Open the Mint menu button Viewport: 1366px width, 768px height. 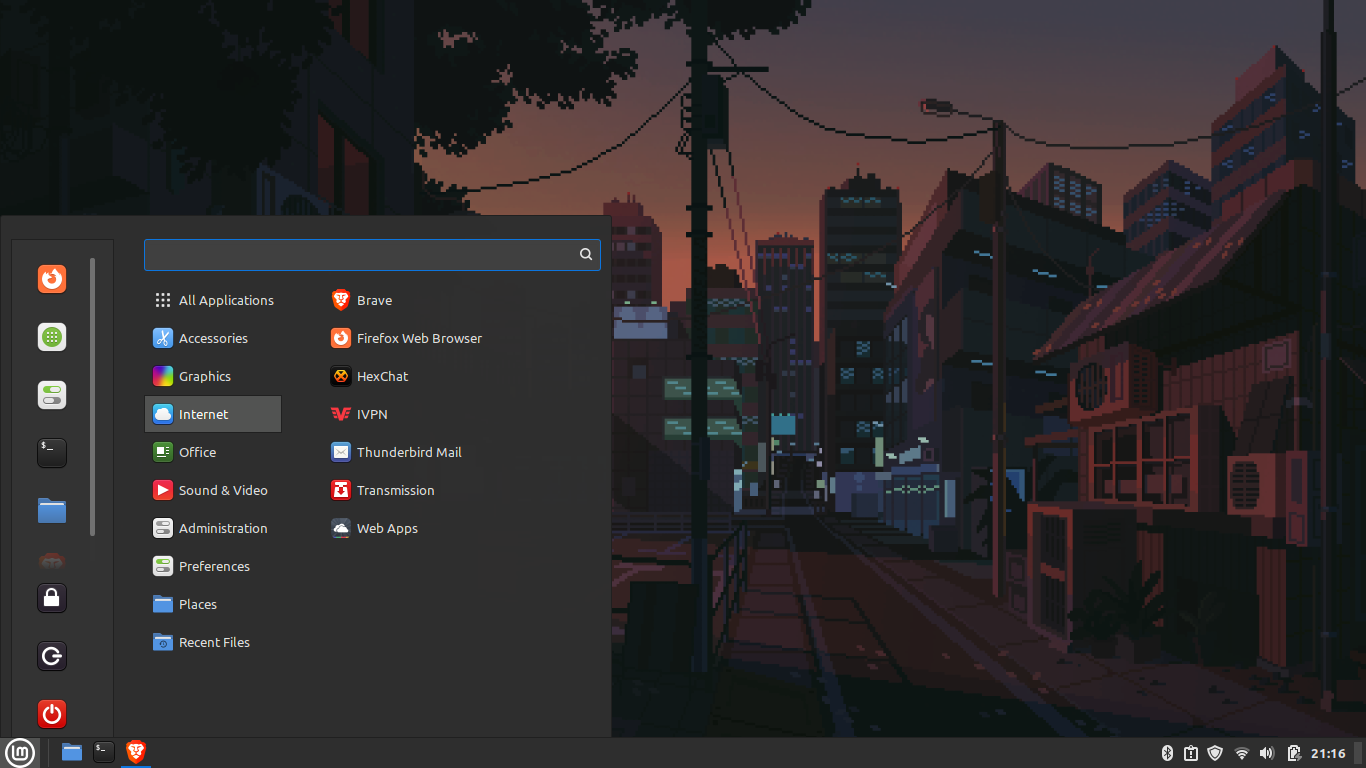pos(20,752)
